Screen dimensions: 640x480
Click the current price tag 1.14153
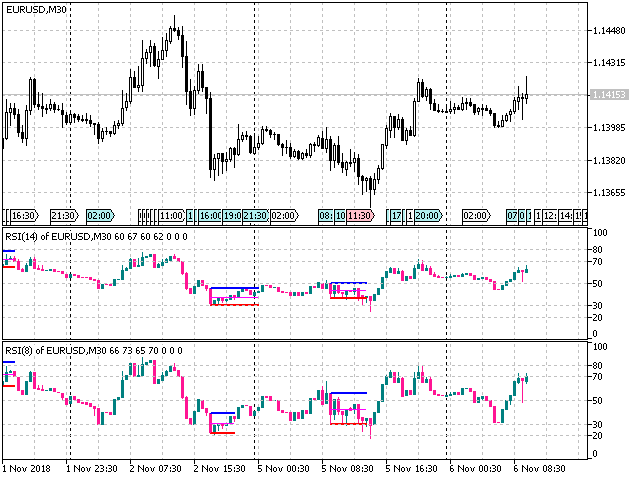point(609,95)
